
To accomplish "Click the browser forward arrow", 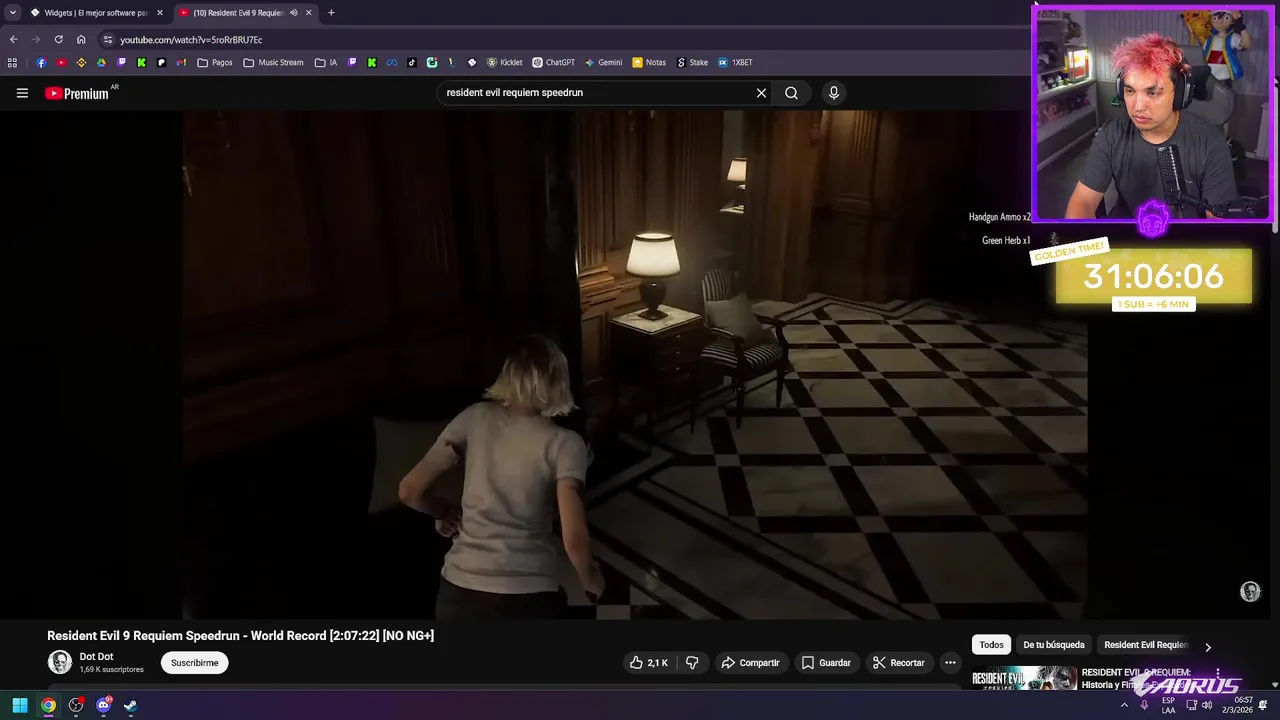I will pos(36,39).
